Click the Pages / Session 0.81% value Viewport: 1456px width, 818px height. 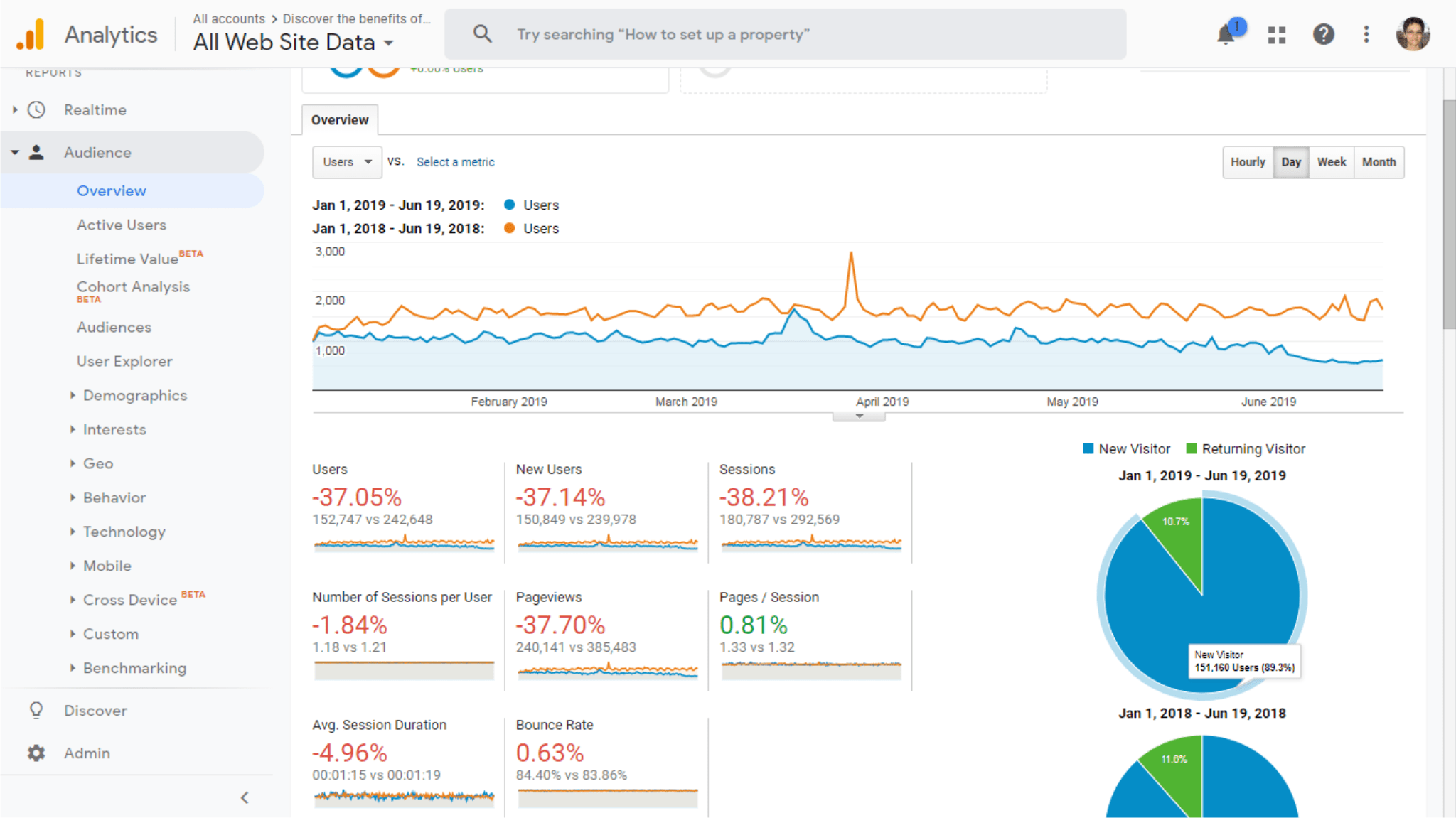pyautogui.click(x=753, y=625)
